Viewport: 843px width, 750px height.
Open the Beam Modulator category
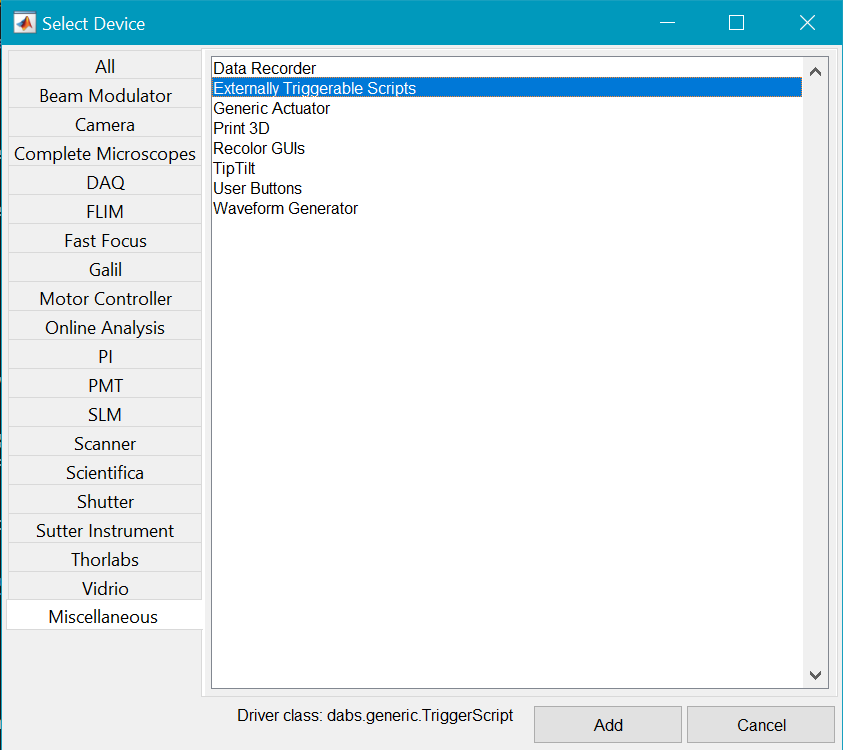(x=105, y=96)
